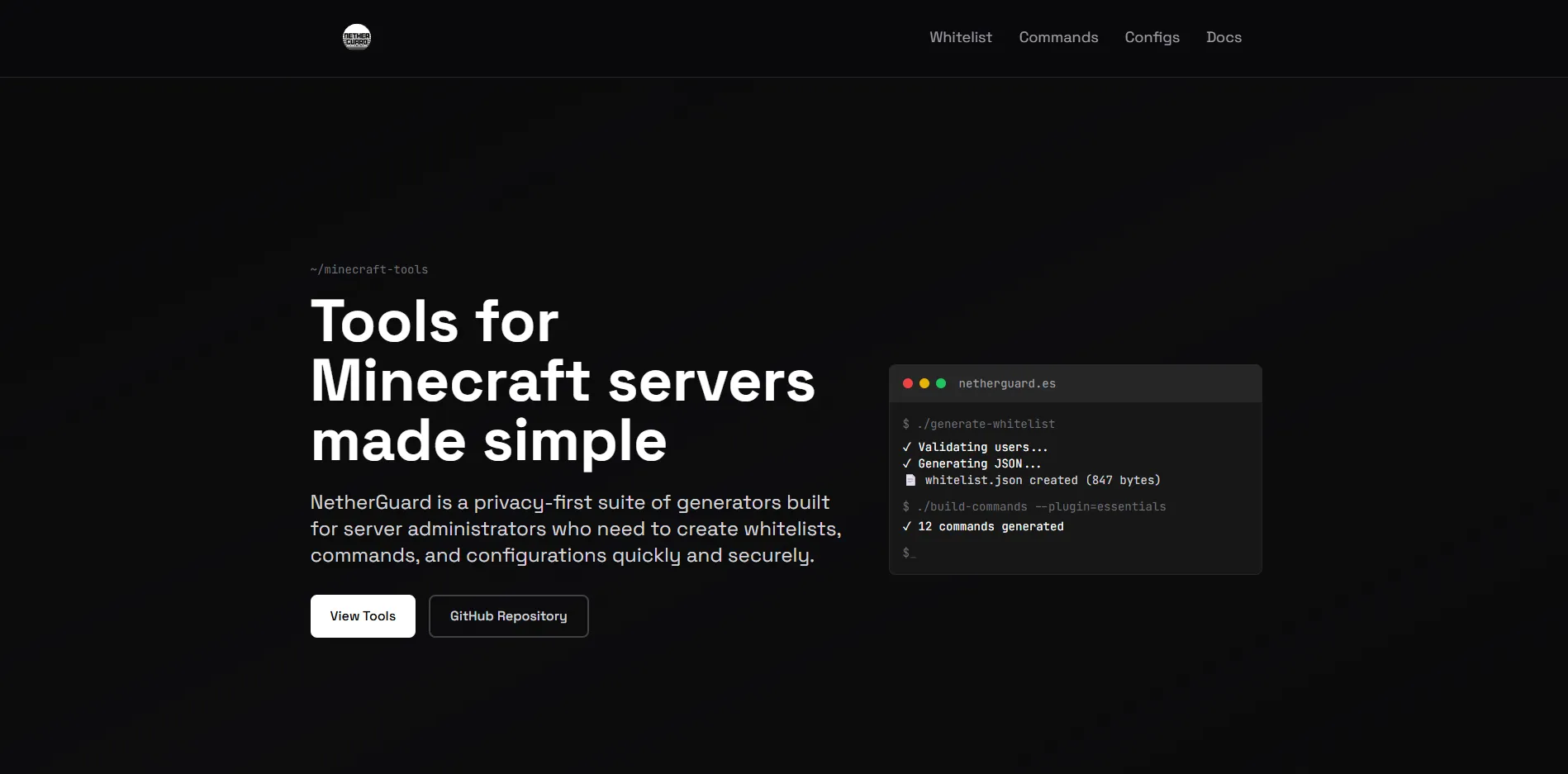This screenshot has width=1568, height=774.
Task: Click the checkmark next to Generating JSON
Action: coord(907,463)
